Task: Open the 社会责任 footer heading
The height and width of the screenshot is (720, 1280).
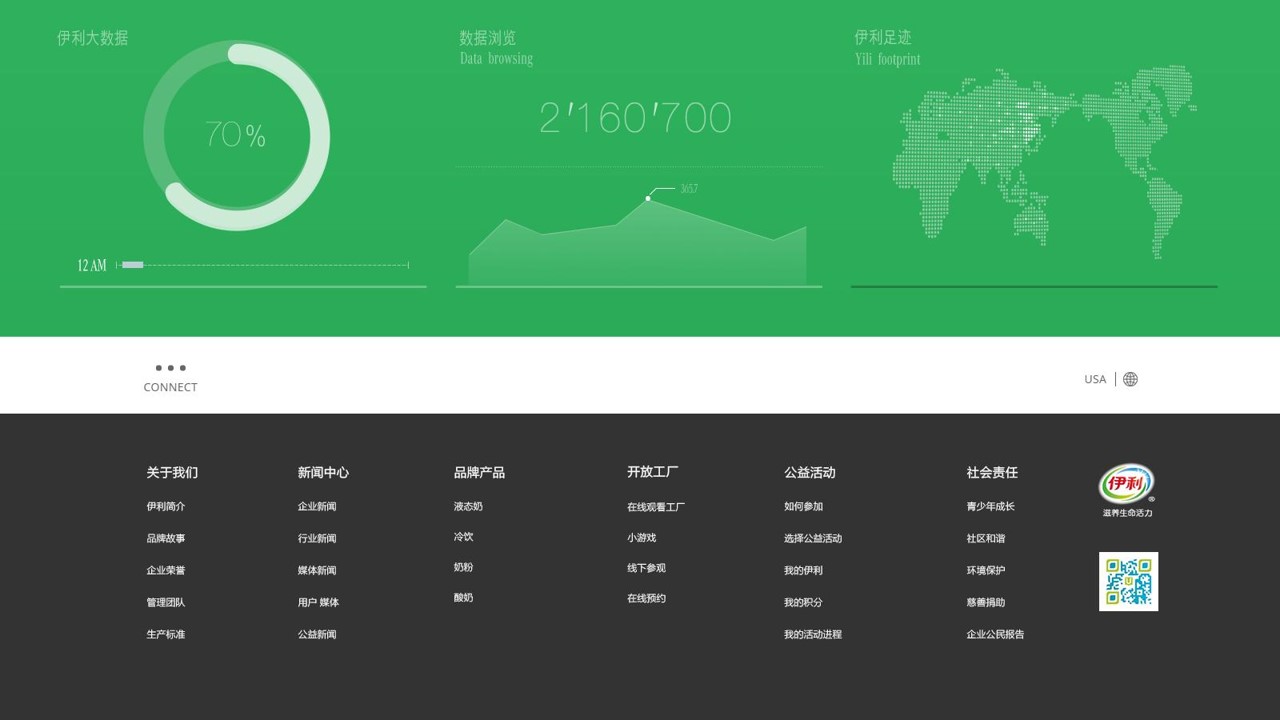Action: coord(992,472)
